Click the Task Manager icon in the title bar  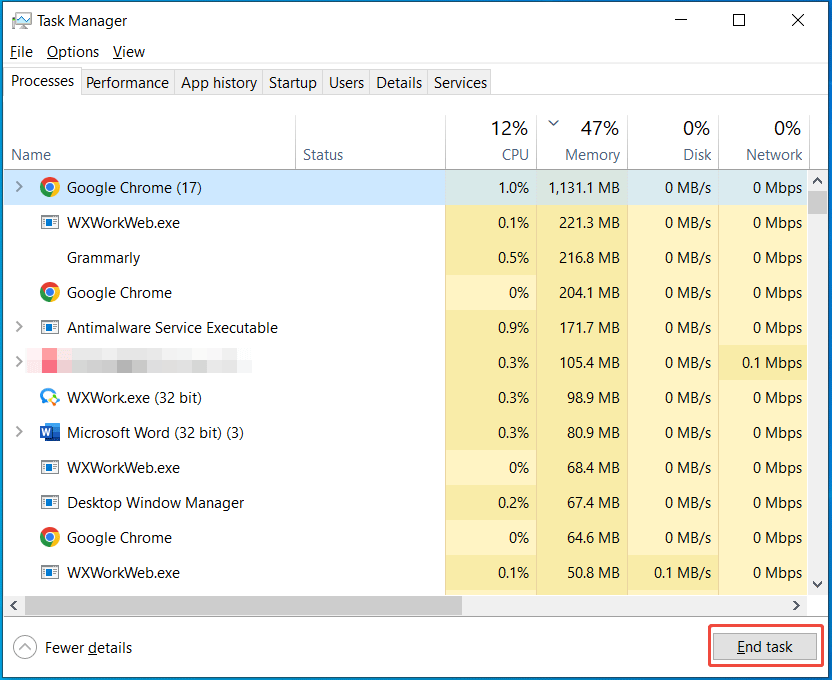pos(20,20)
